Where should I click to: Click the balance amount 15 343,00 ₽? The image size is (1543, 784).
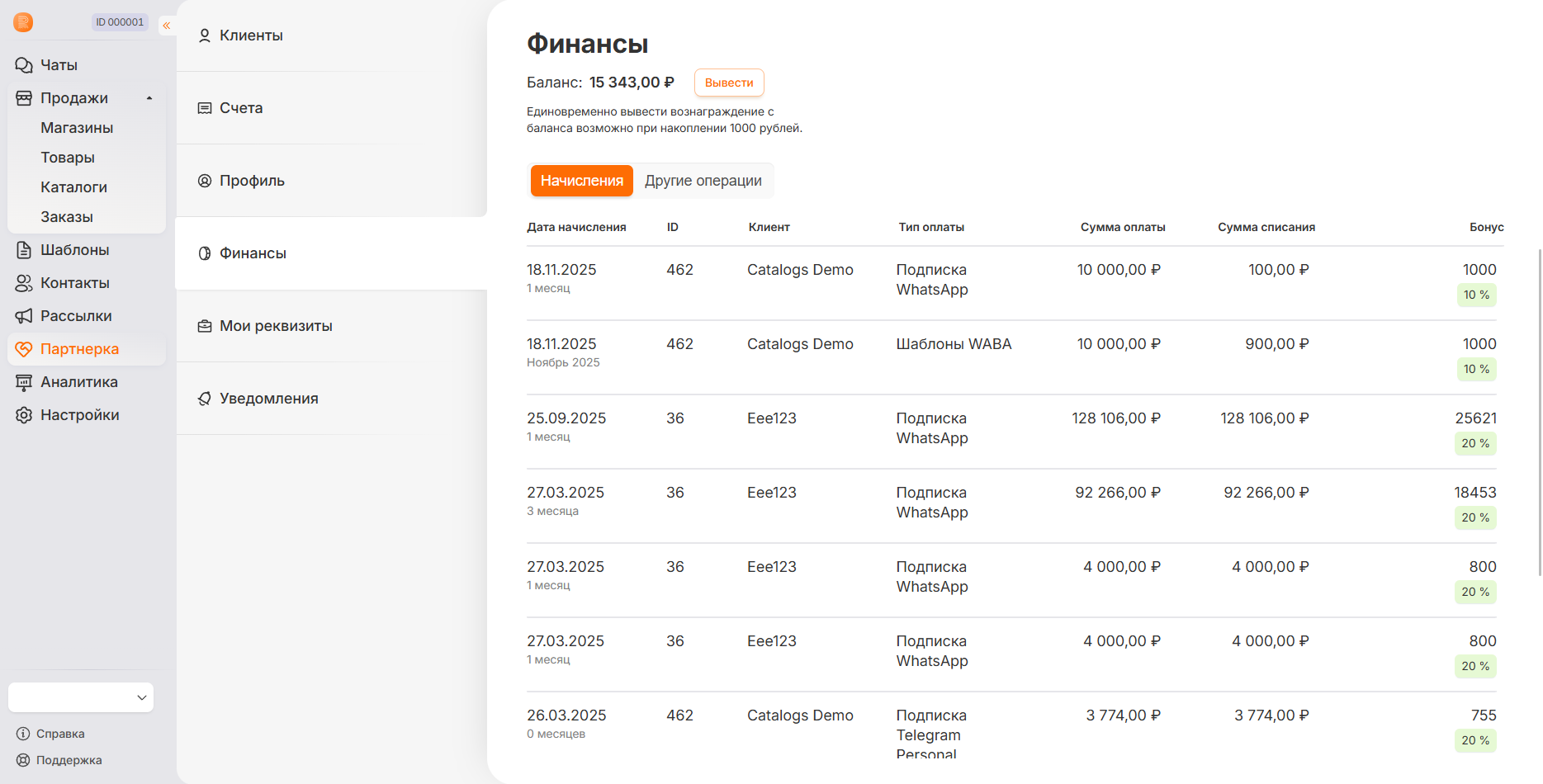point(632,83)
